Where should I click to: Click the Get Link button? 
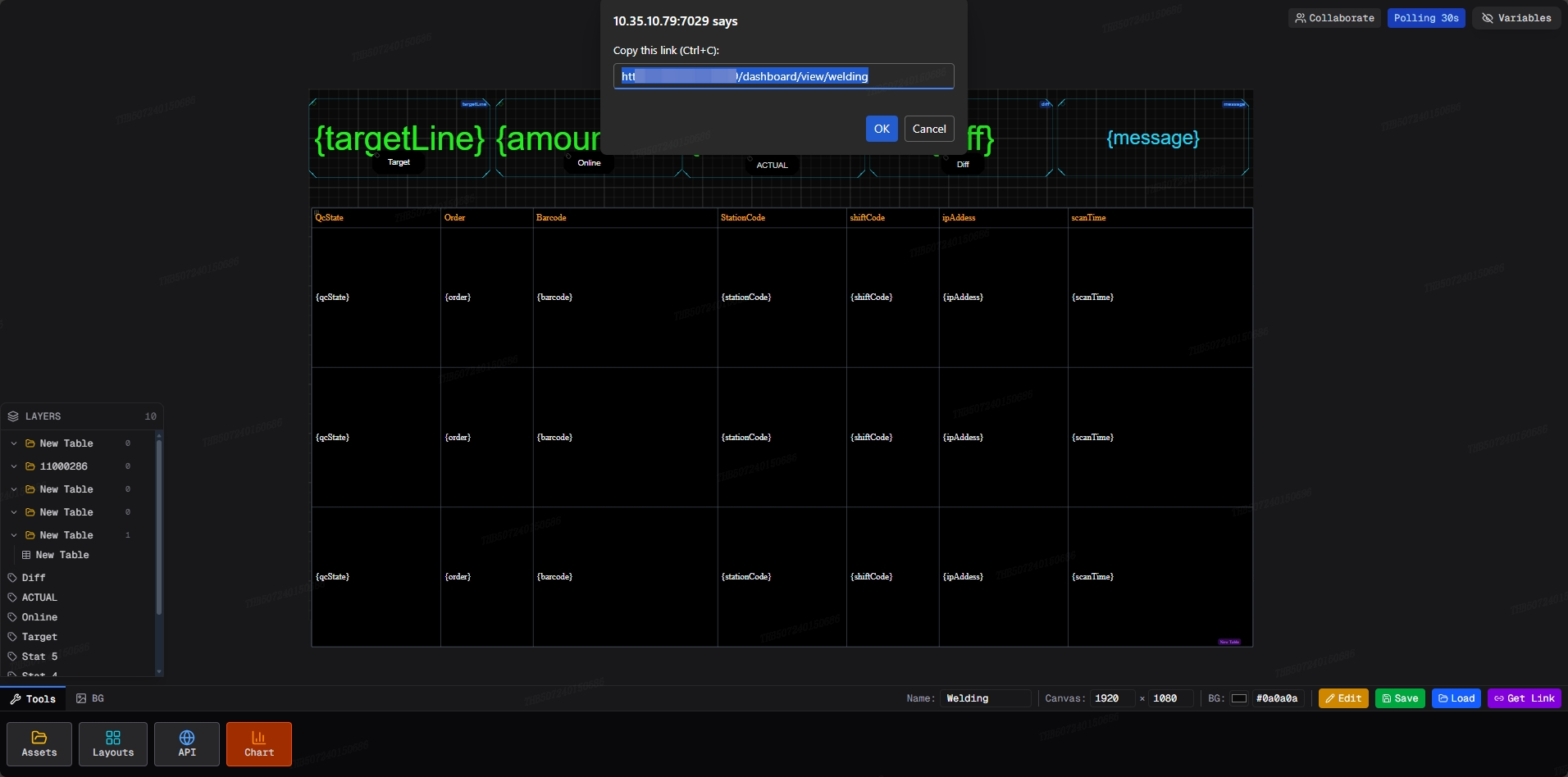(x=1524, y=698)
